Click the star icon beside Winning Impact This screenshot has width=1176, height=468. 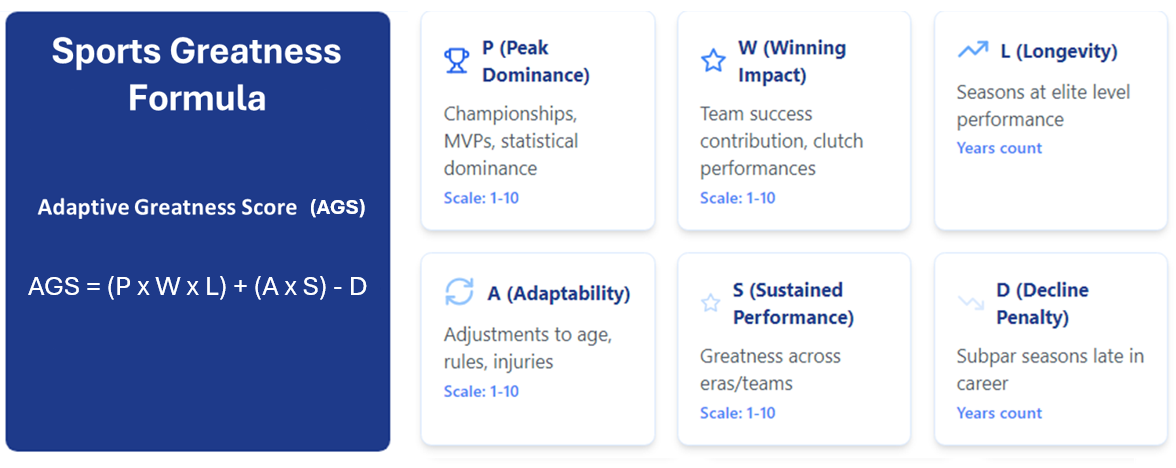click(712, 61)
